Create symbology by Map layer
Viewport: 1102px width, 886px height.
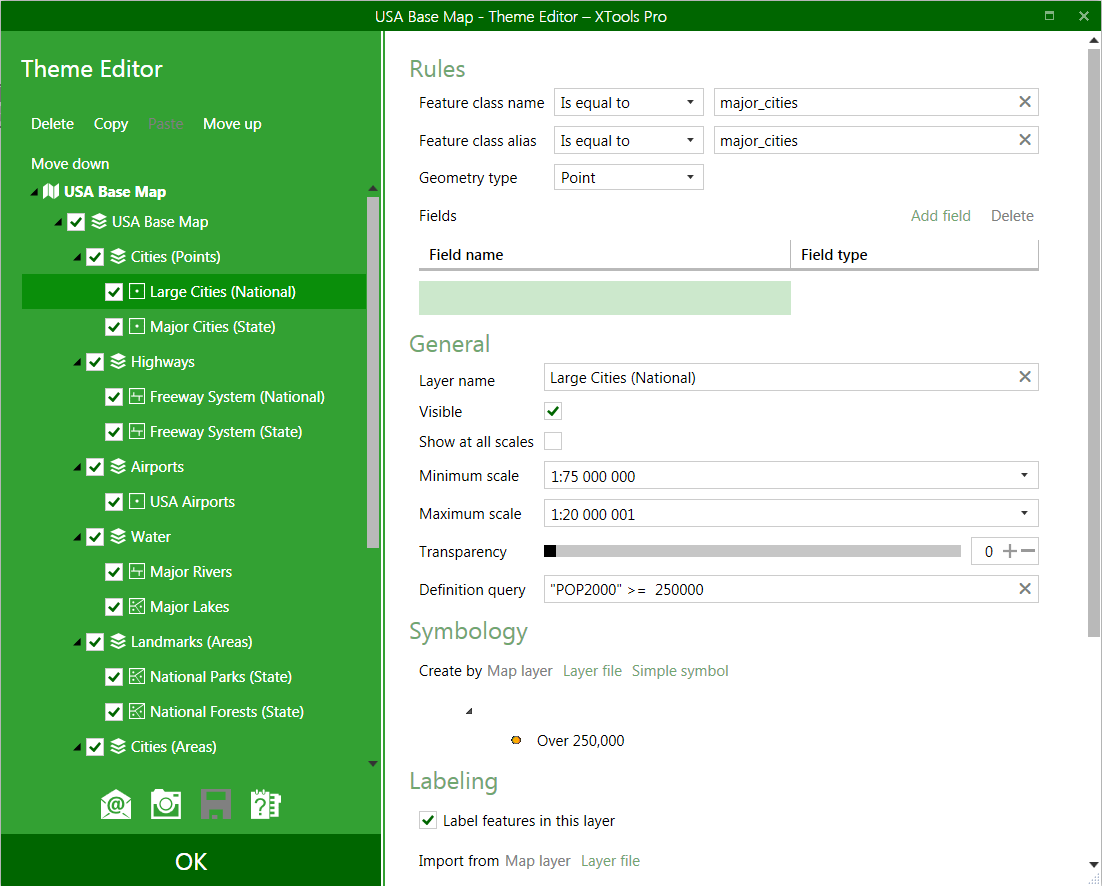pyautogui.click(x=520, y=671)
